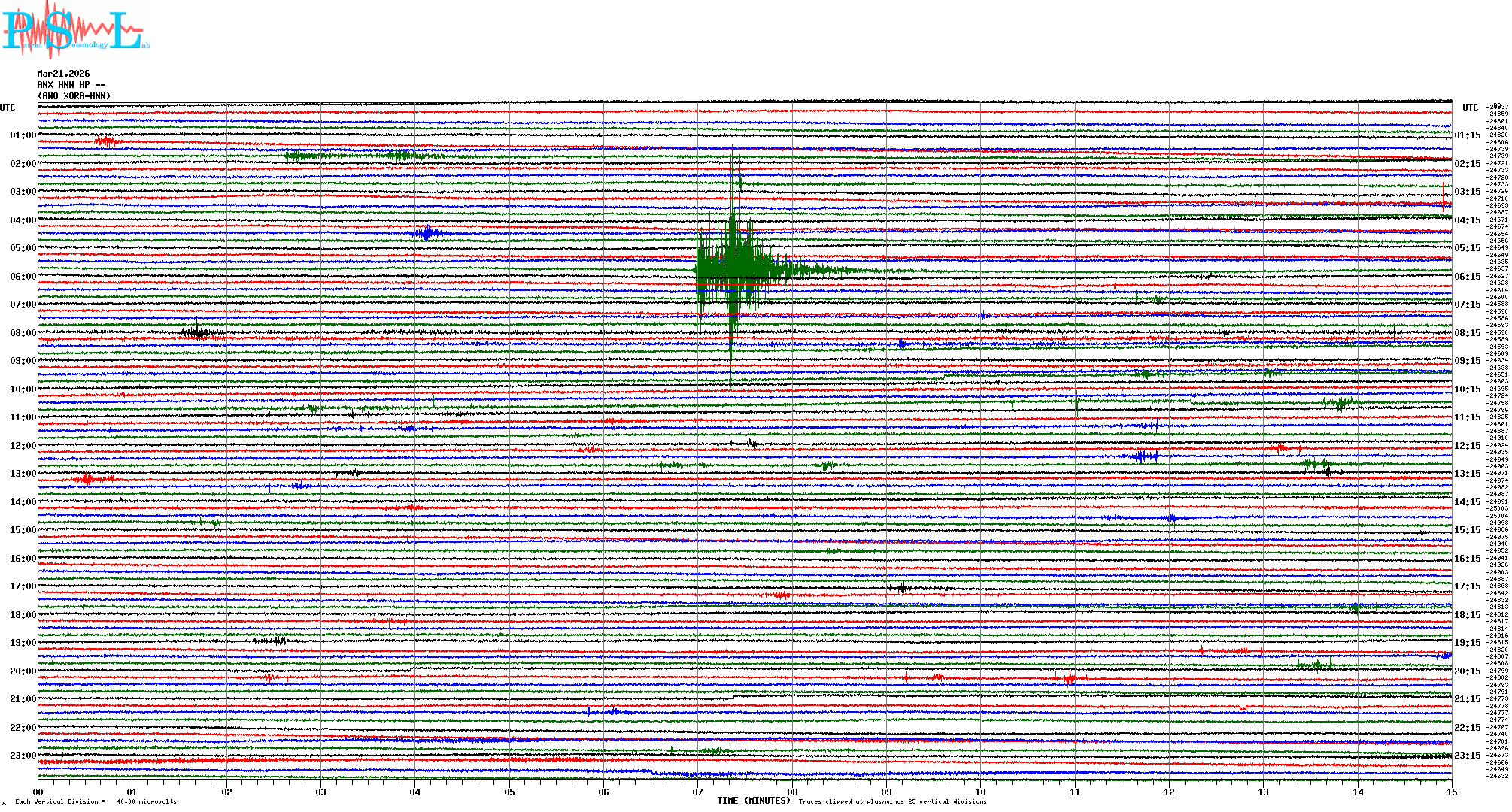Click the traces clipped footnote text
This screenshot has width=1512, height=812.
(892, 801)
